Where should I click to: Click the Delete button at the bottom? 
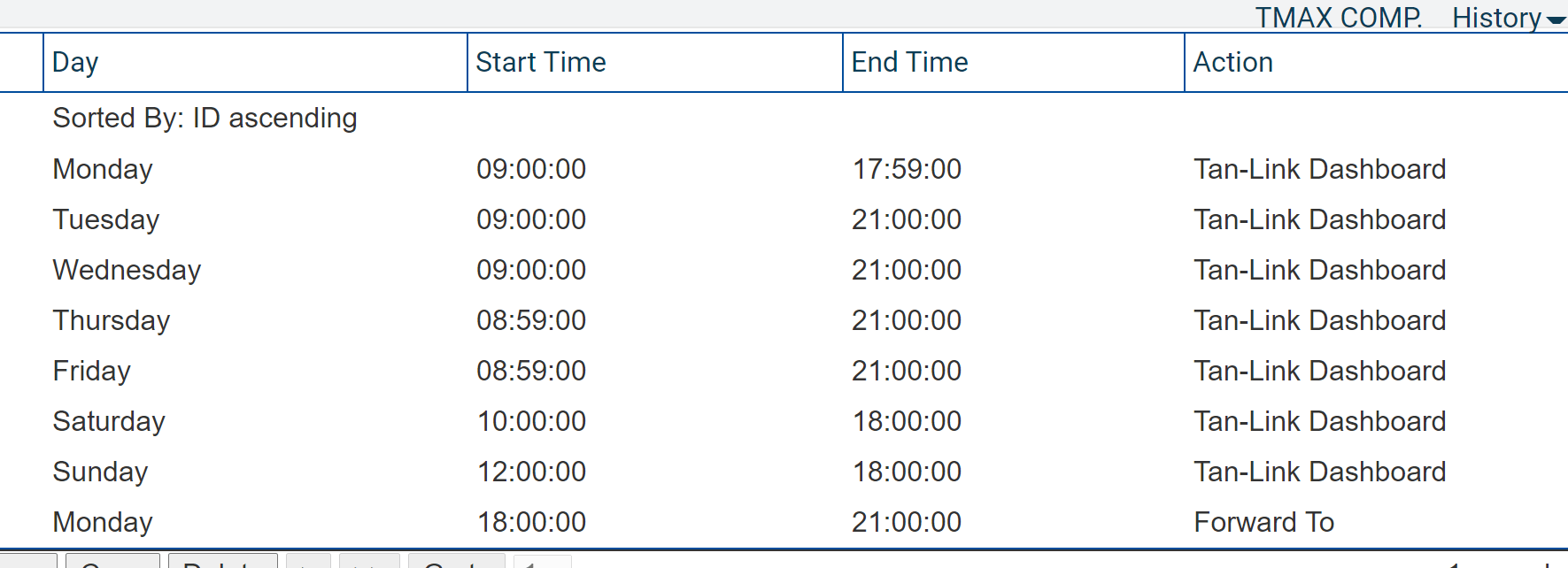pos(224,563)
